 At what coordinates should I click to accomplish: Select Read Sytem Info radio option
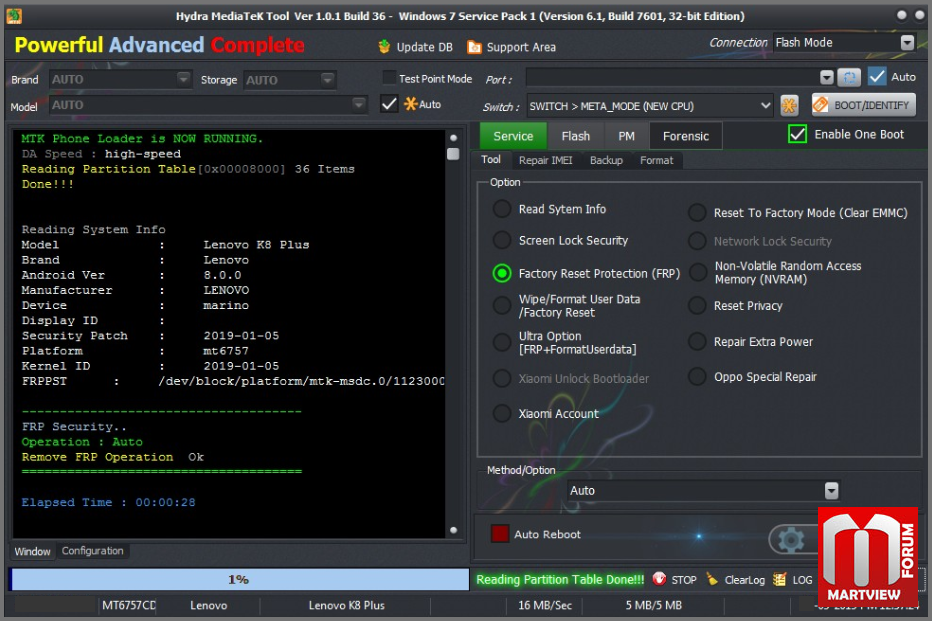(502, 209)
